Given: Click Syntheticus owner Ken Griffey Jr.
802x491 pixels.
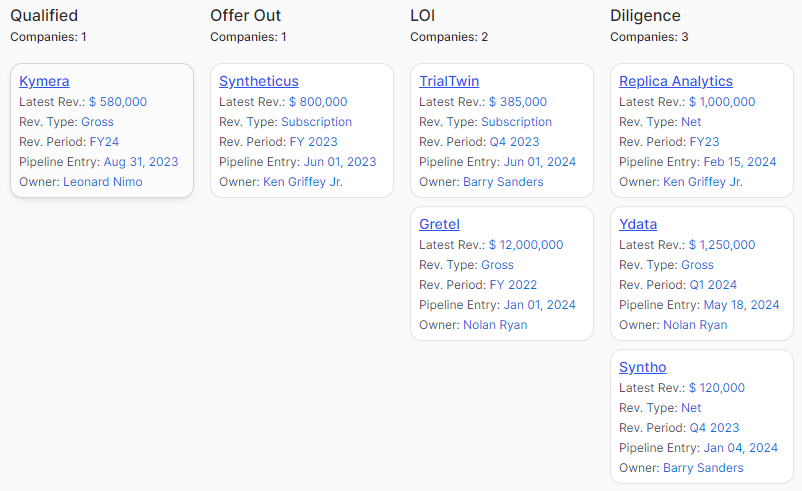Looking at the screenshot, I should coord(303,182).
